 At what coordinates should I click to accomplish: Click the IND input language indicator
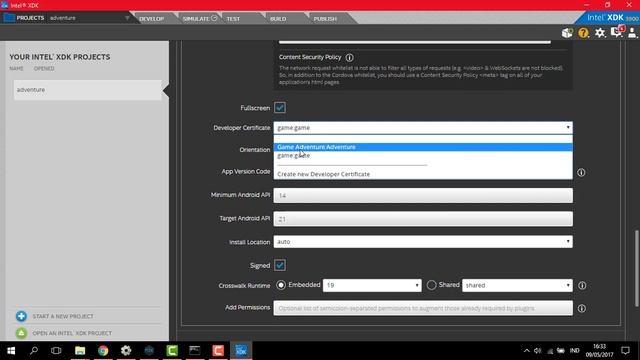pyautogui.click(x=575, y=351)
